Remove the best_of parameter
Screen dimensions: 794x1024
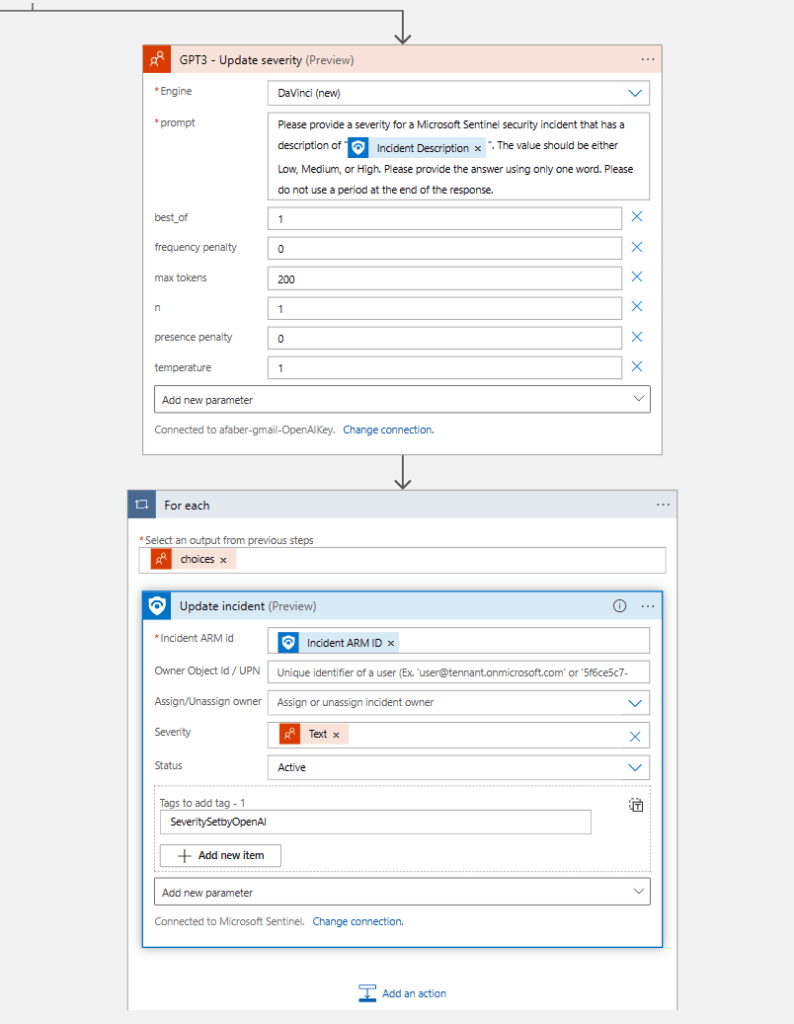(636, 217)
